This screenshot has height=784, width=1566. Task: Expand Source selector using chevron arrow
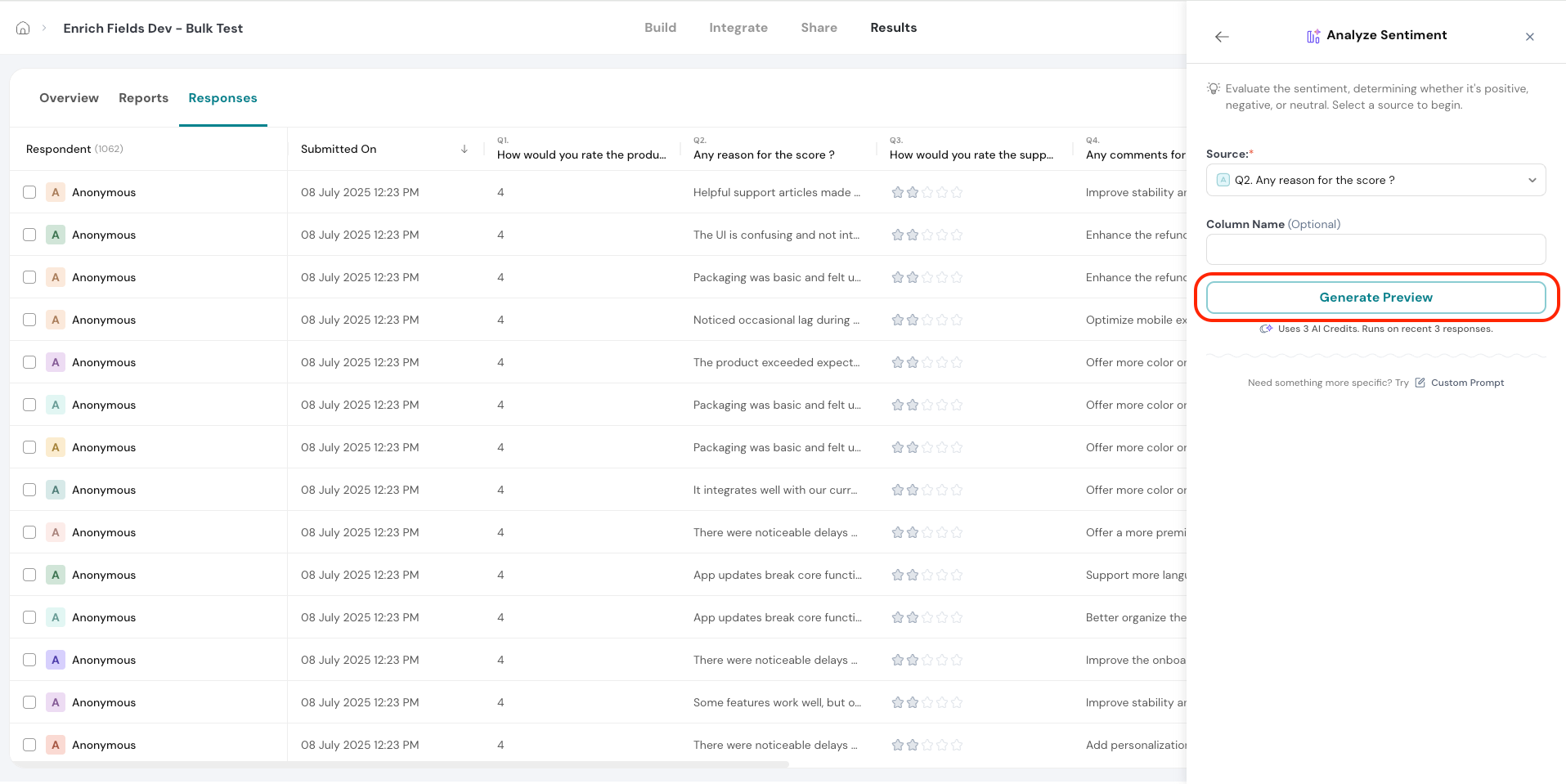(x=1532, y=180)
